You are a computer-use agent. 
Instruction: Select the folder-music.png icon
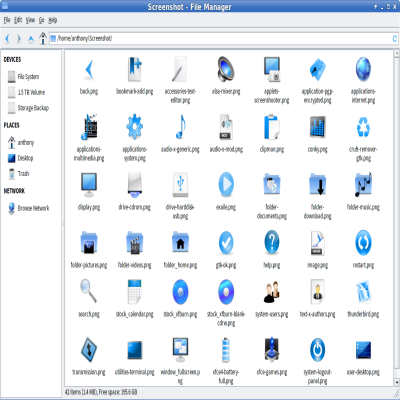pos(363,184)
